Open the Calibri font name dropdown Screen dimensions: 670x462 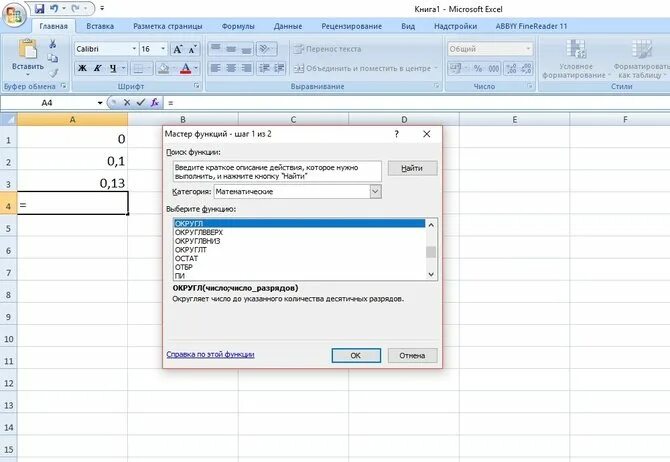tap(134, 49)
